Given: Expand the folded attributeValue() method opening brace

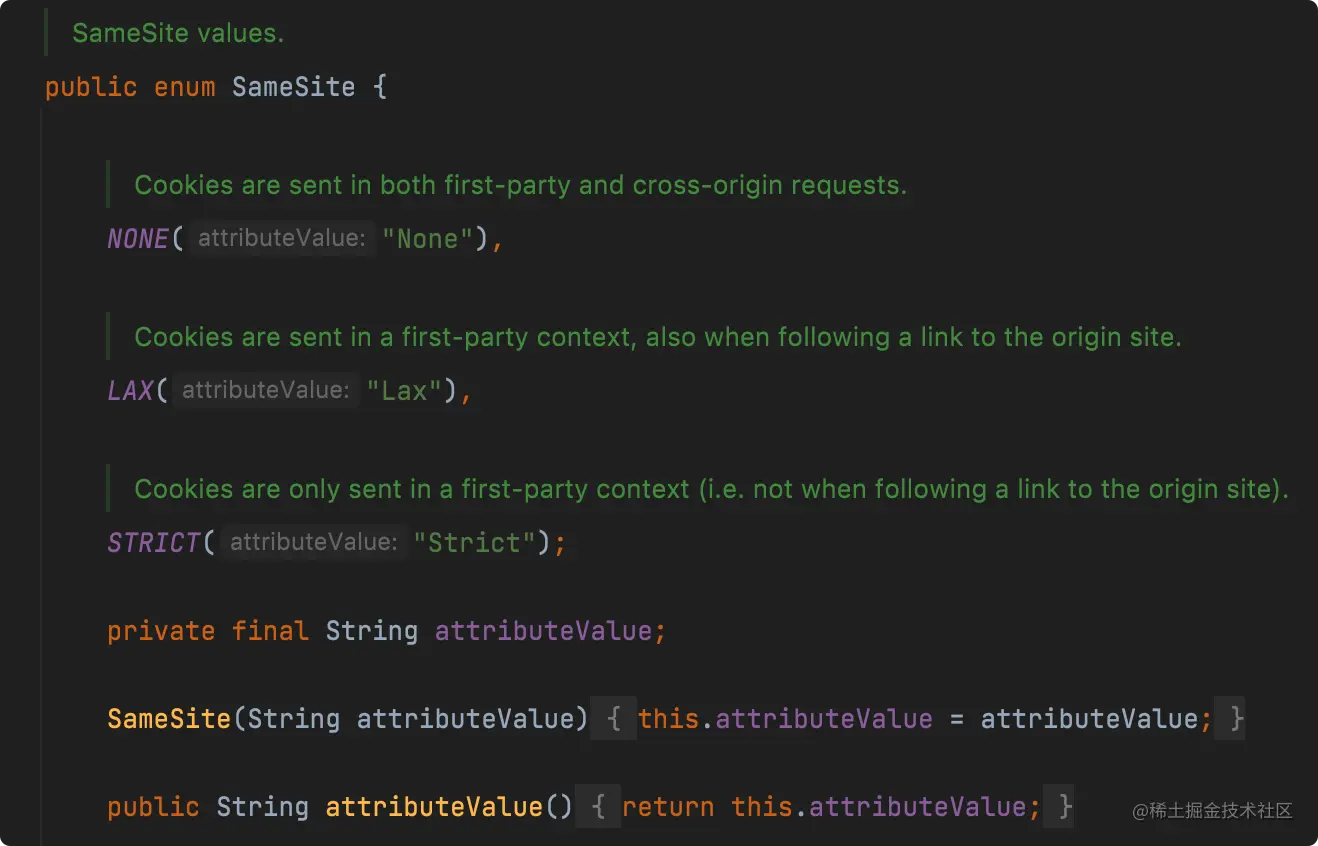Looking at the screenshot, I should pyautogui.click(x=598, y=807).
